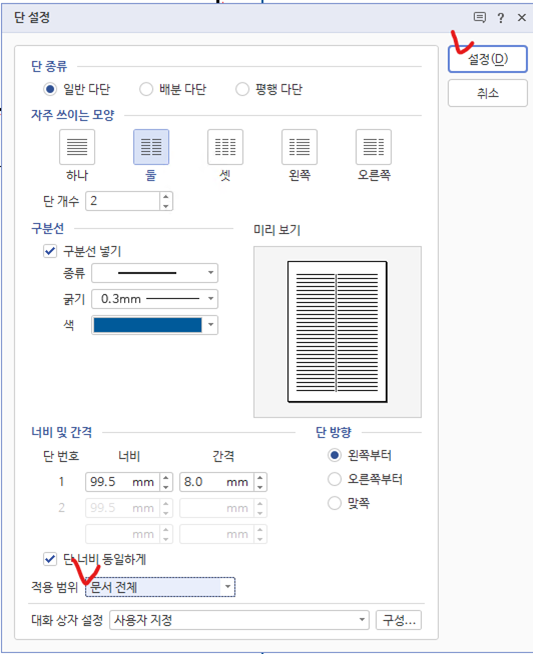Expand the 굵기 0.3mm thickness dropdown
The width and height of the screenshot is (533, 654).
coord(155,299)
